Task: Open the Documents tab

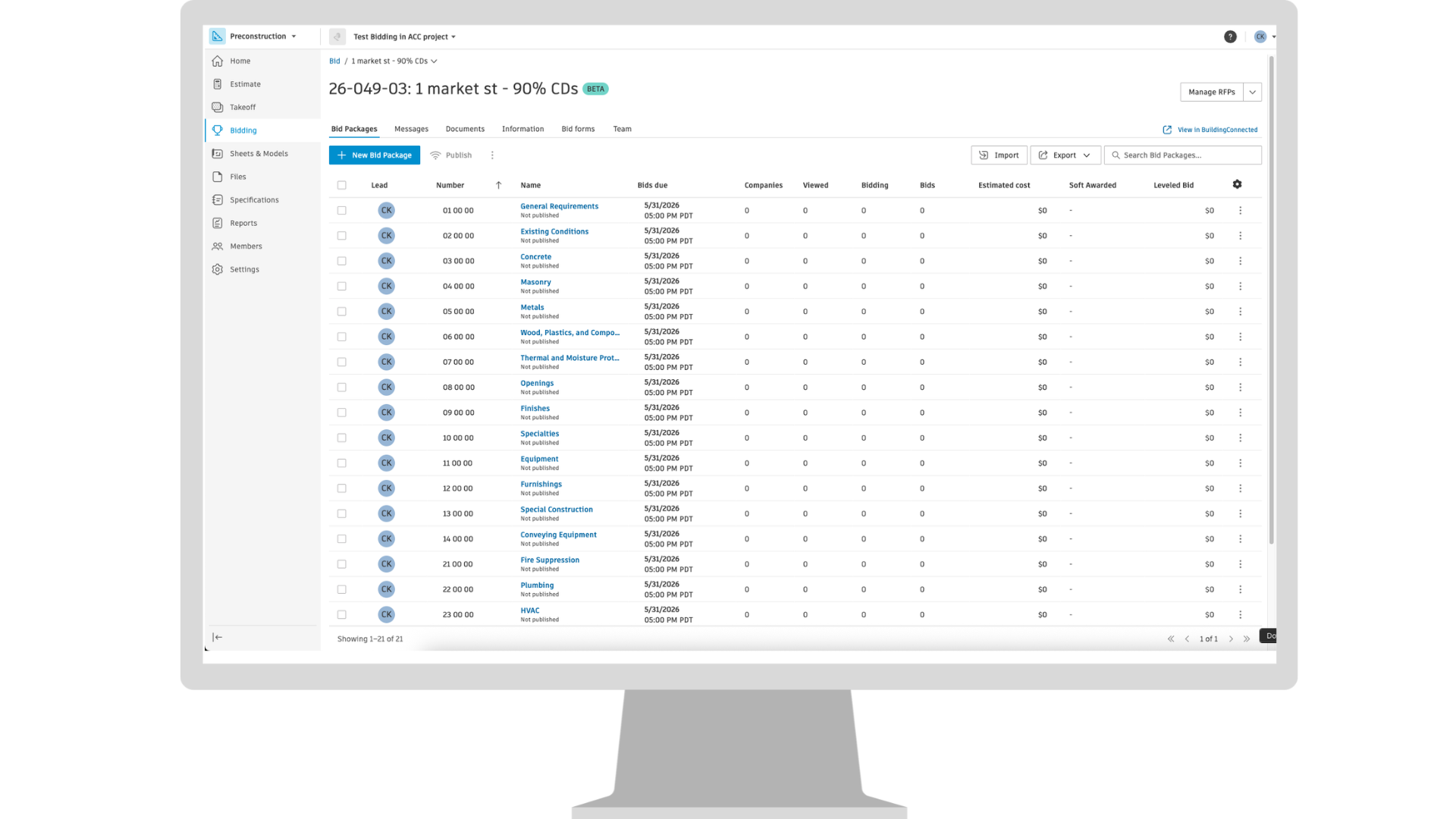Action: 465,129
